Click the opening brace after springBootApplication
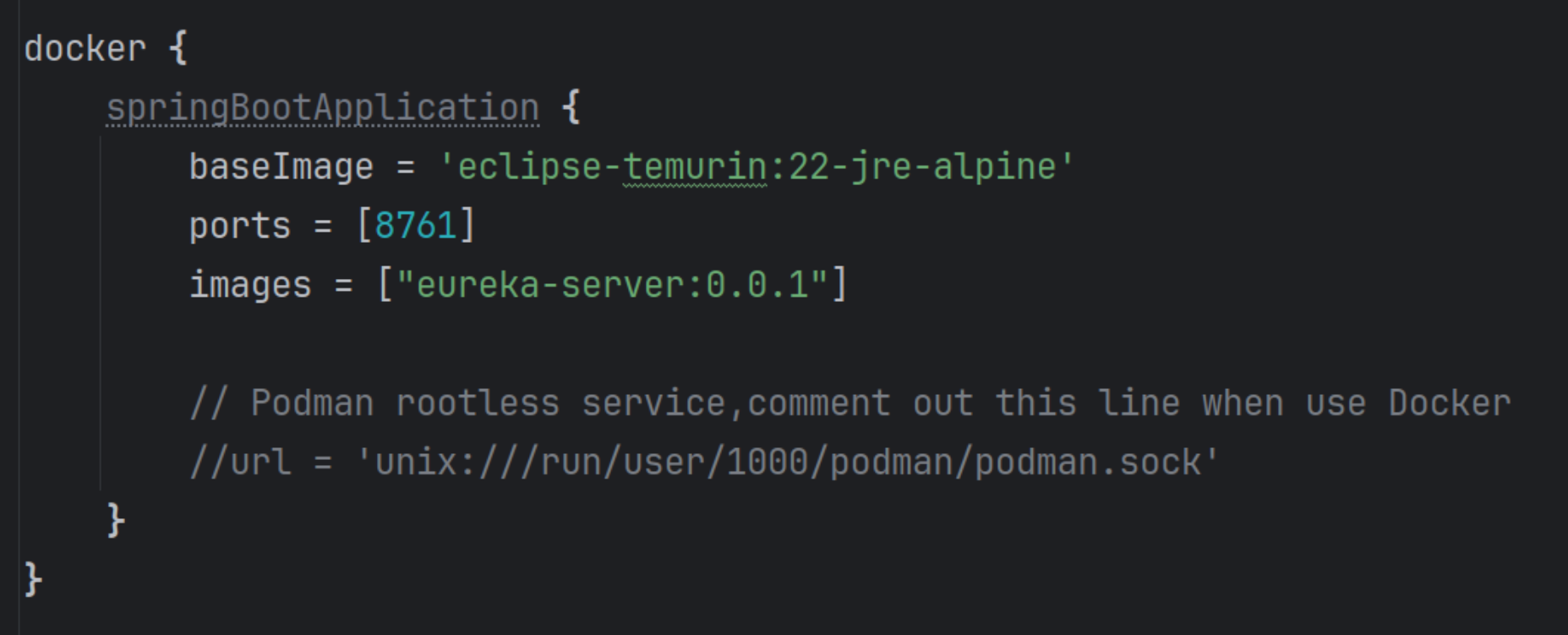Viewport: 1568px width, 635px height. pyautogui.click(x=571, y=108)
